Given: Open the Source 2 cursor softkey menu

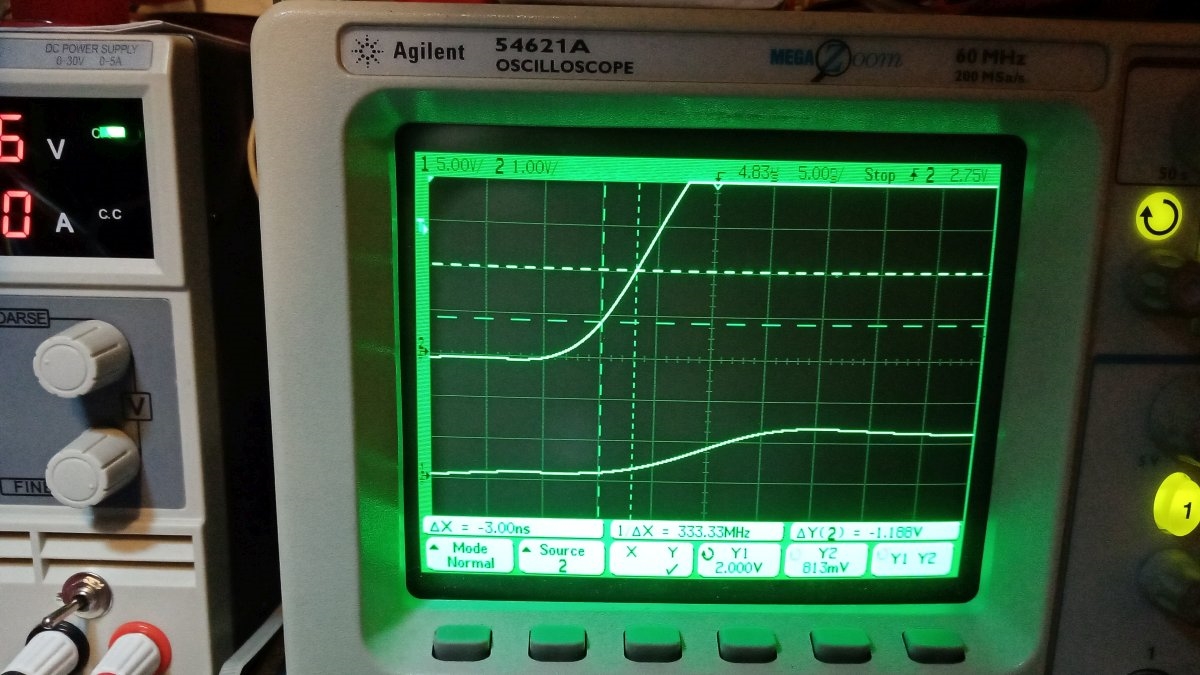Looking at the screenshot, I should pos(561,557).
